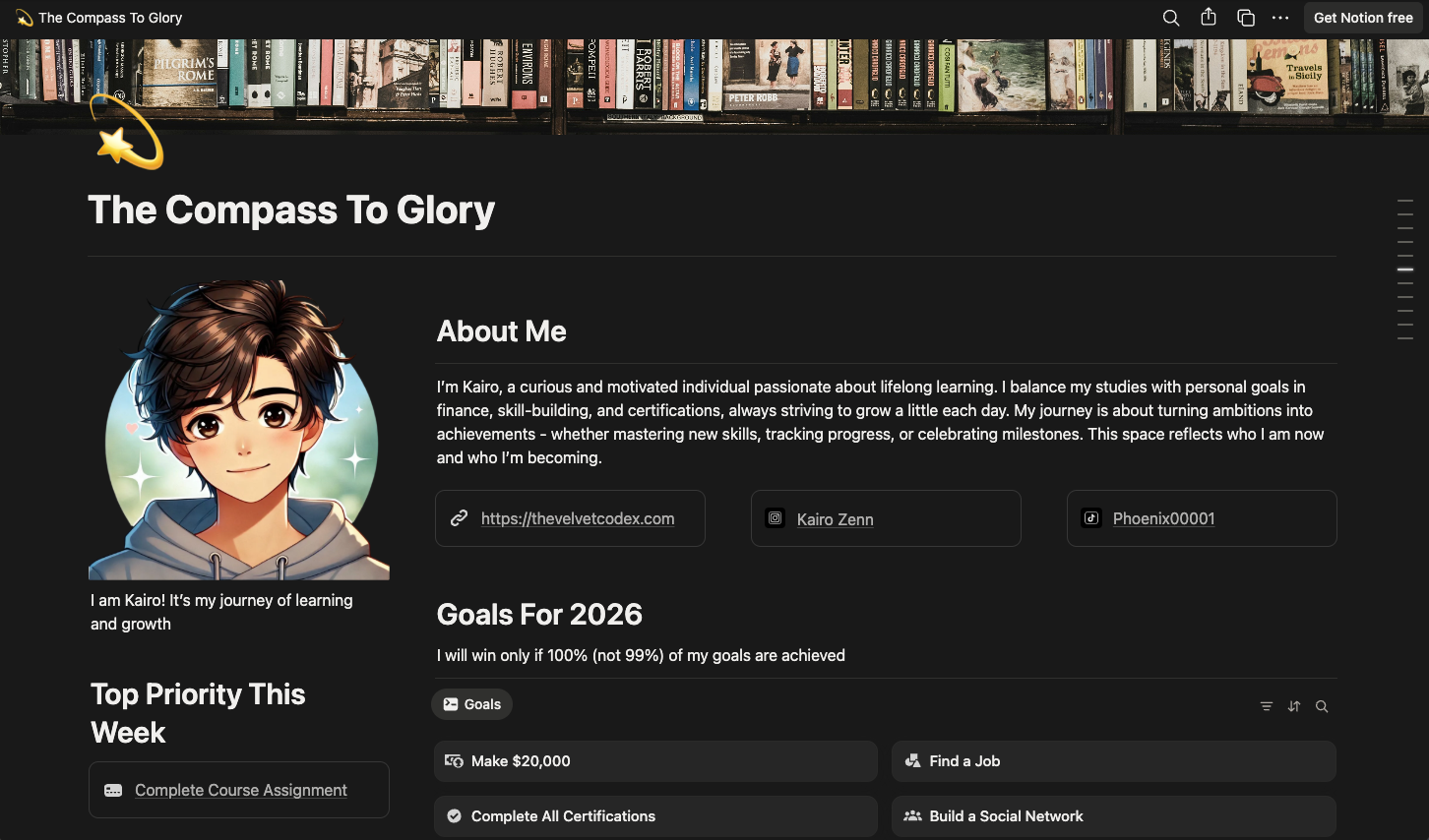Click the duplicate page icon
This screenshot has width=1429, height=840.
click(x=1245, y=18)
